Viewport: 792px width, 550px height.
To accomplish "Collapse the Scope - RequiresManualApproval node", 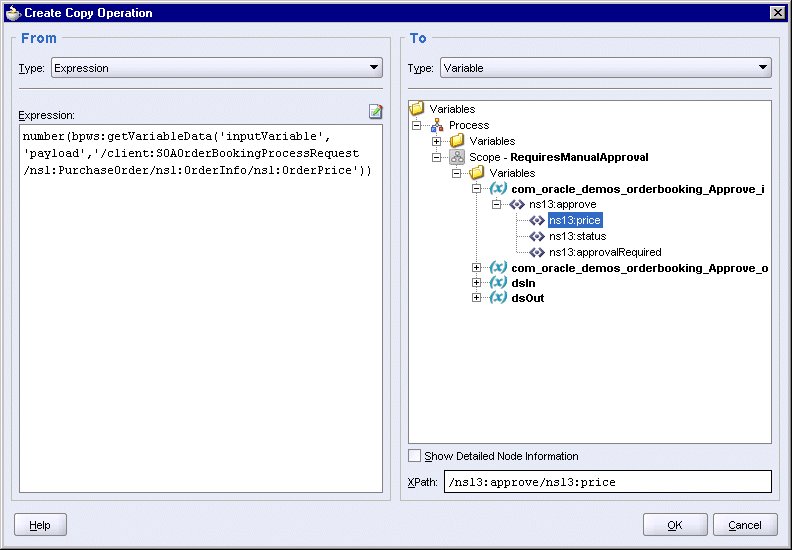I will coord(436,158).
